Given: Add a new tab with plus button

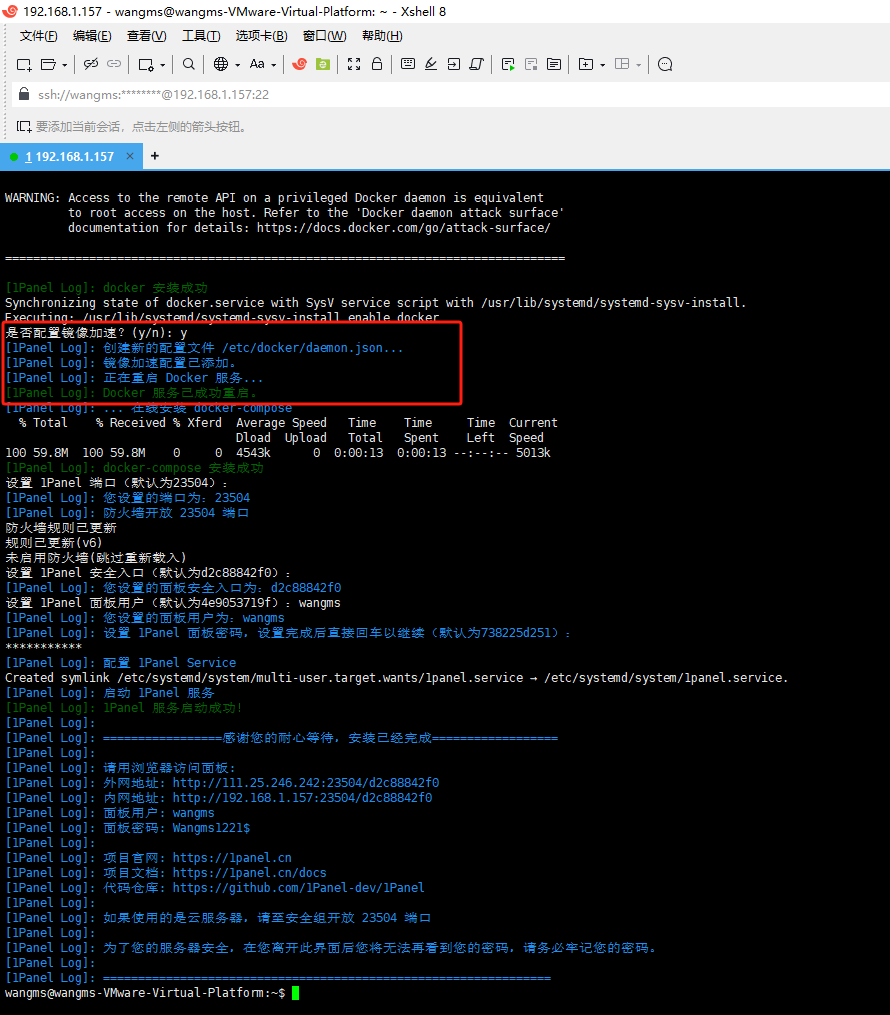Looking at the screenshot, I should point(155,156).
